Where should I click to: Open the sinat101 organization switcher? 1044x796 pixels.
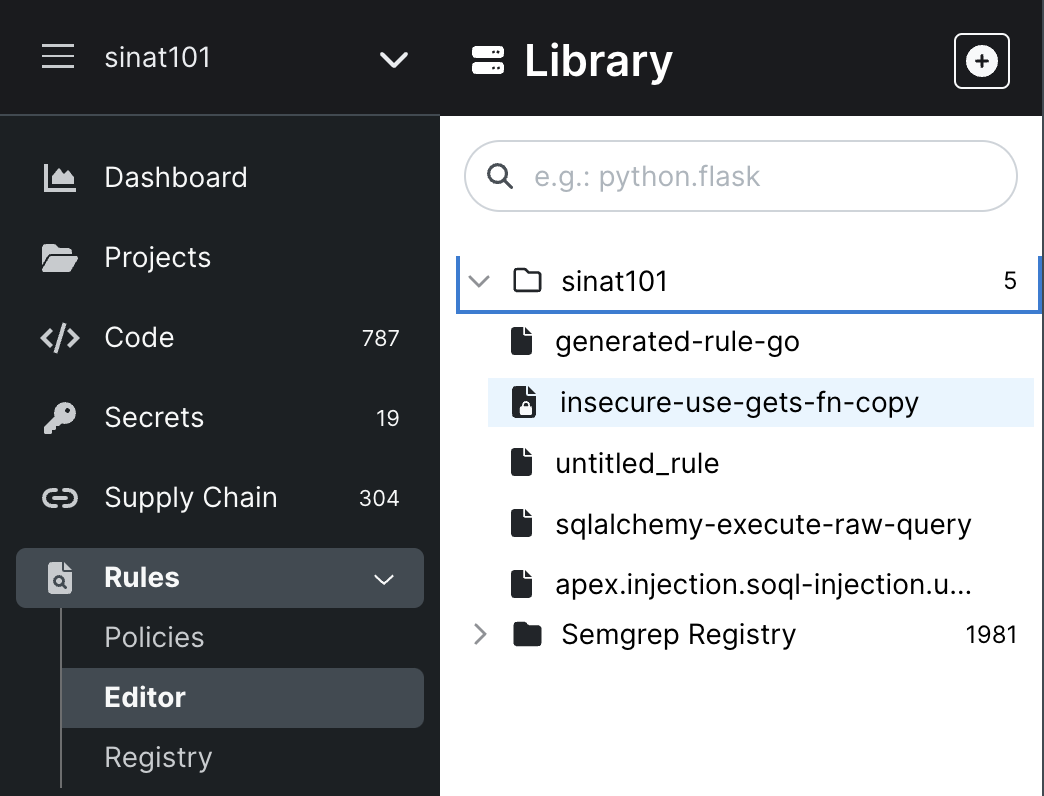pos(393,60)
